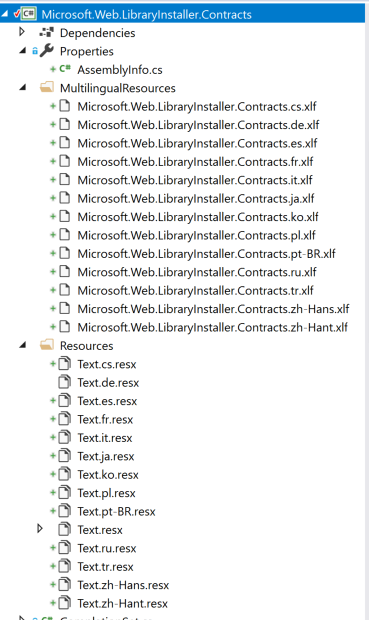The width and height of the screenshot is (369, 620).
Task: Click the resx icon of Text.de.resx
Action: (64, 382)
